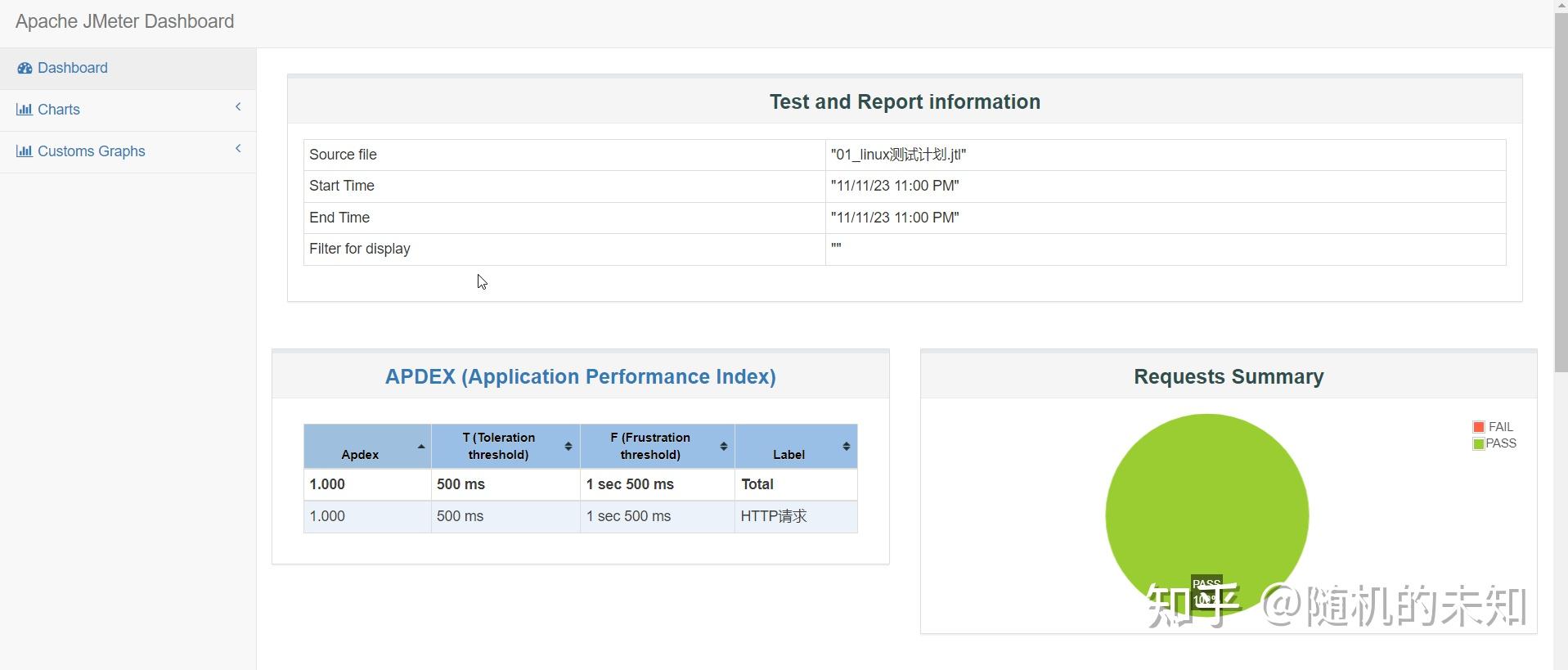Click the APDEX (Application Performance Index) heading link
The height and width of the screenshot is (670, 1568).
tap(580, 376)
